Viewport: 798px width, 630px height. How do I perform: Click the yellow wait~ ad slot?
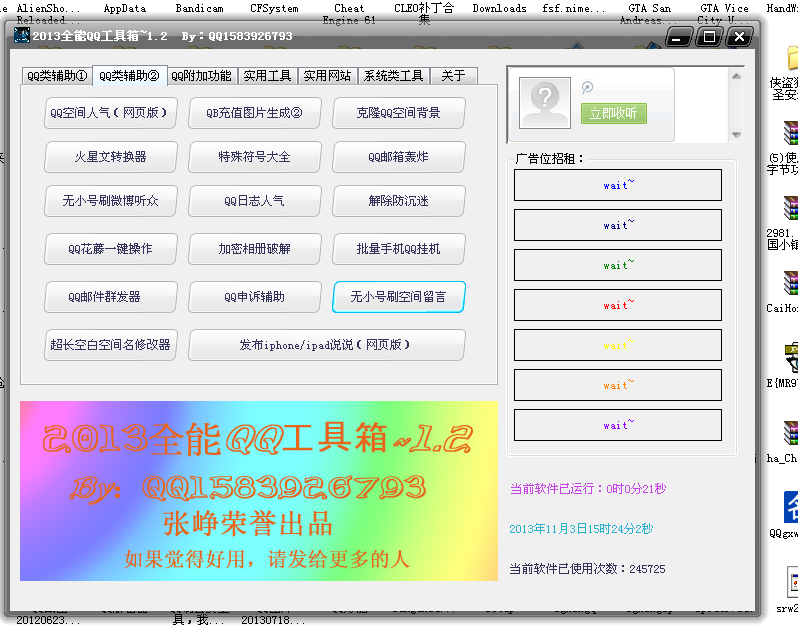(x=617, y=345)
